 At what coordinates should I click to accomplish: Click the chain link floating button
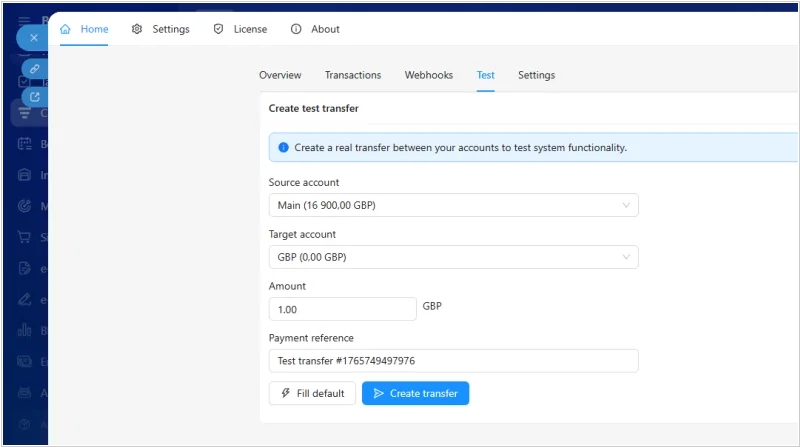pos(35,69)
